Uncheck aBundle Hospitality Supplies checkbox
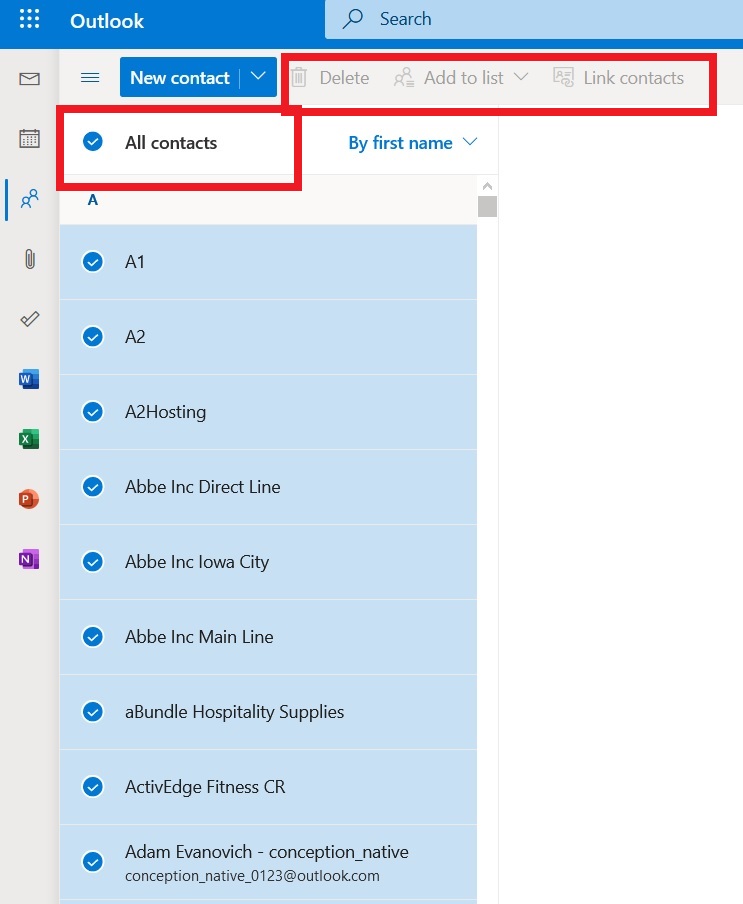The height and width of the screenshot is (904, 743). (x=93, y=711)
